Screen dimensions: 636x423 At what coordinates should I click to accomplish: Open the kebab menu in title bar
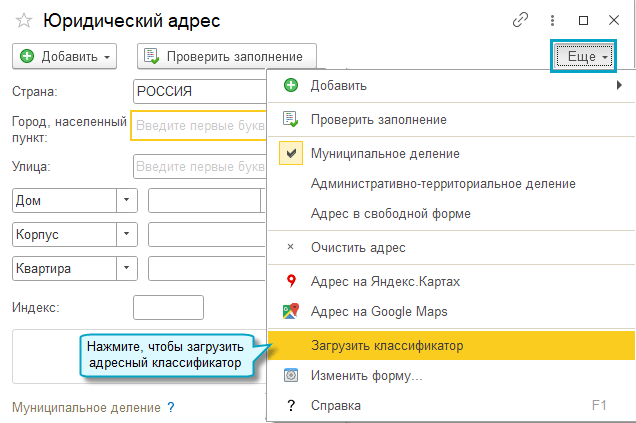pos(553,20)
